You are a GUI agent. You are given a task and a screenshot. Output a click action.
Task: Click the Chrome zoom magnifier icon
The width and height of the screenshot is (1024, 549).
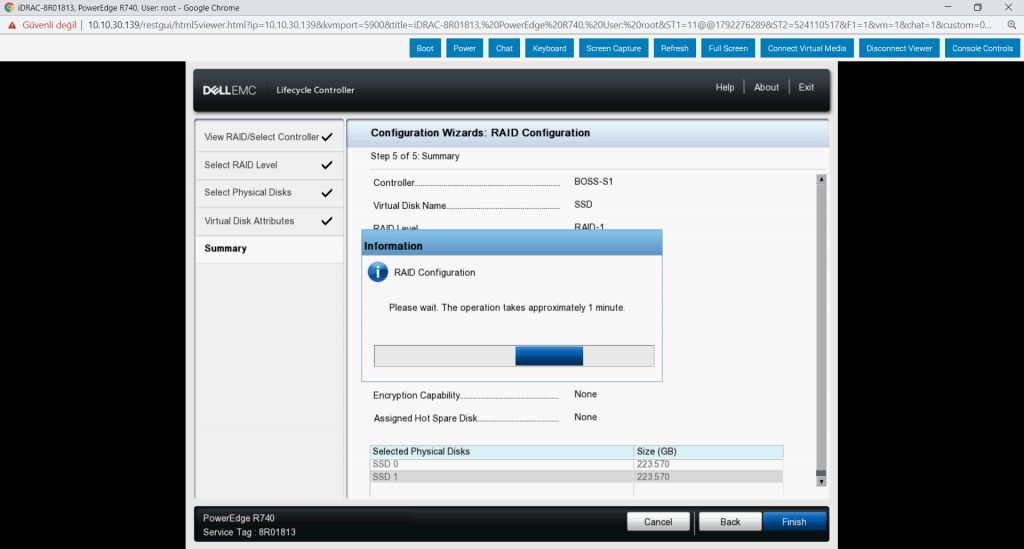pyautogui.click(x=1011, y=24)
